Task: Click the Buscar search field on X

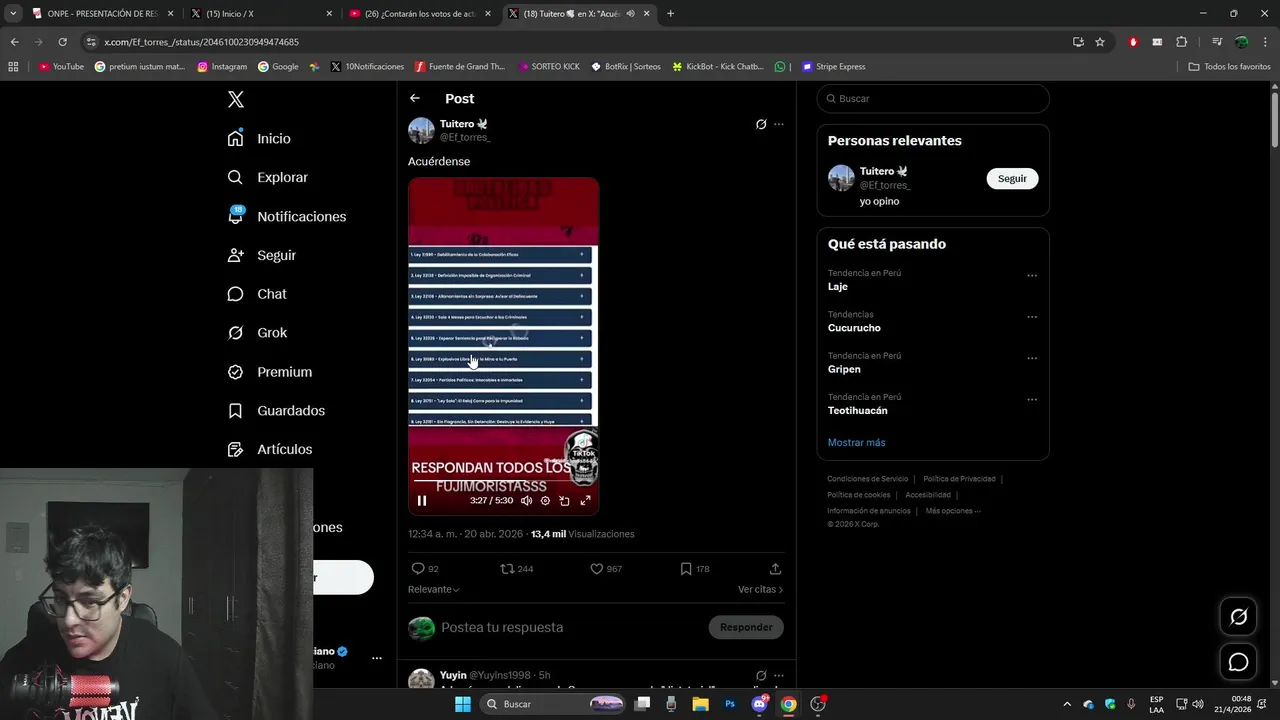Action: click(x=933, y=98)
